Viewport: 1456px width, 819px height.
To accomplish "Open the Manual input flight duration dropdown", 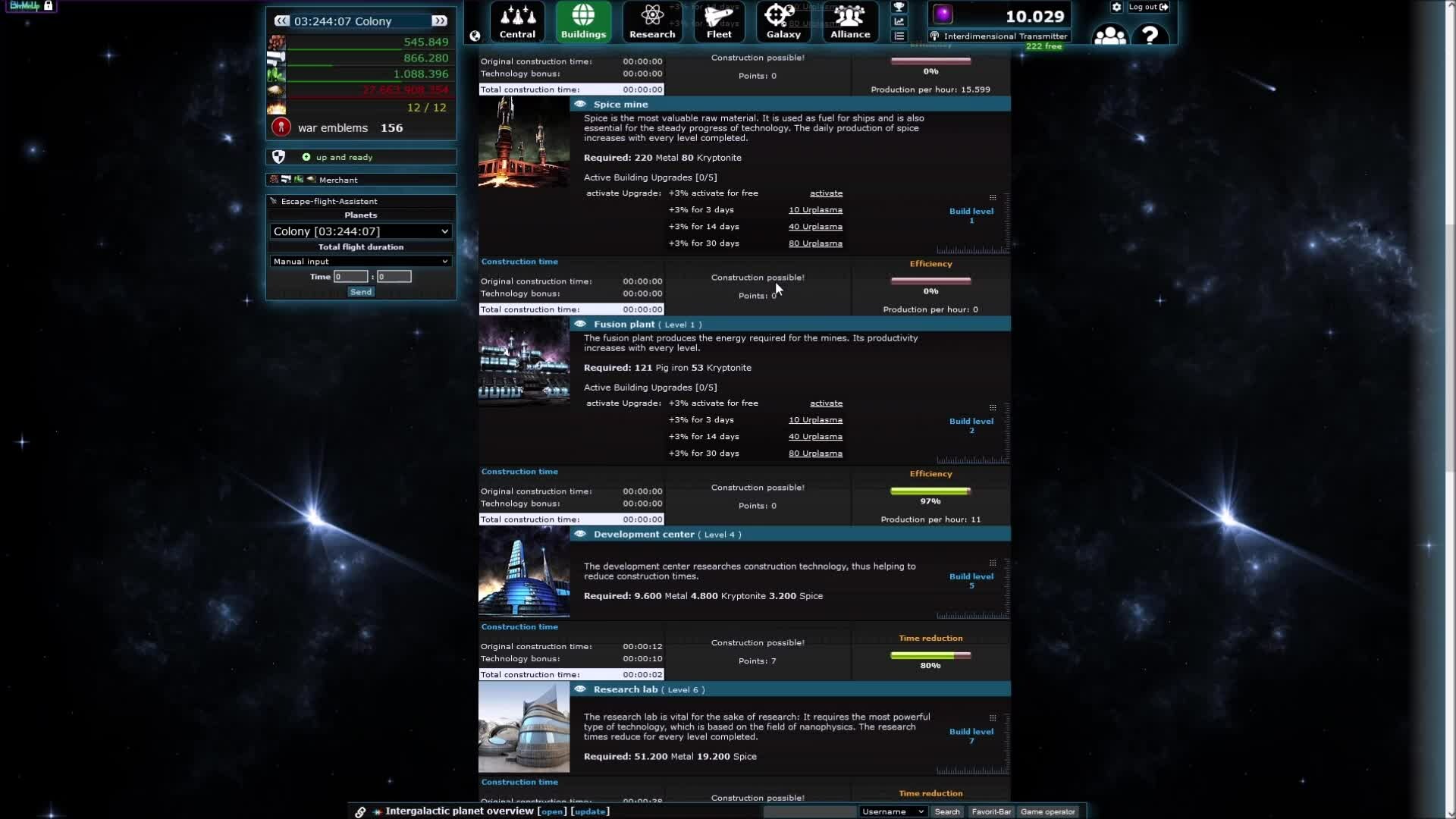I will click(x=361, y=261).
